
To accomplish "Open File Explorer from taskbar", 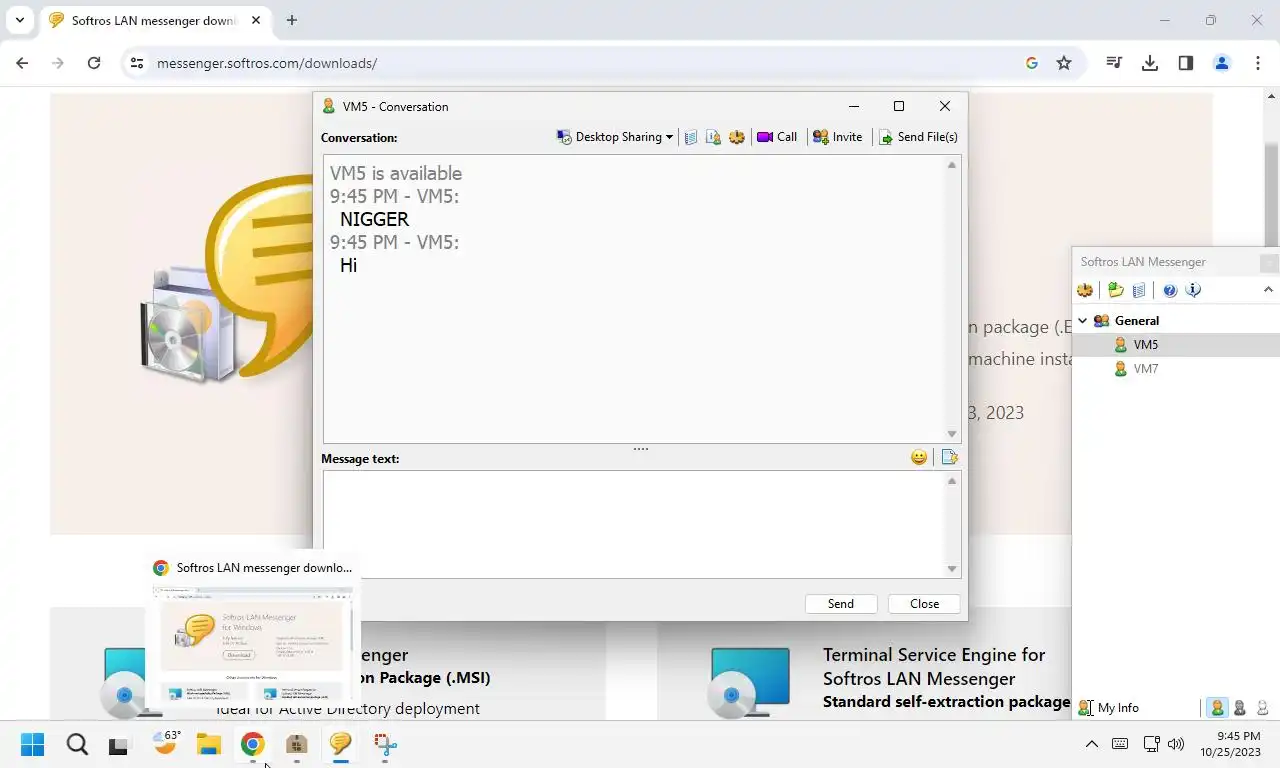I will (x=208, y=744).
